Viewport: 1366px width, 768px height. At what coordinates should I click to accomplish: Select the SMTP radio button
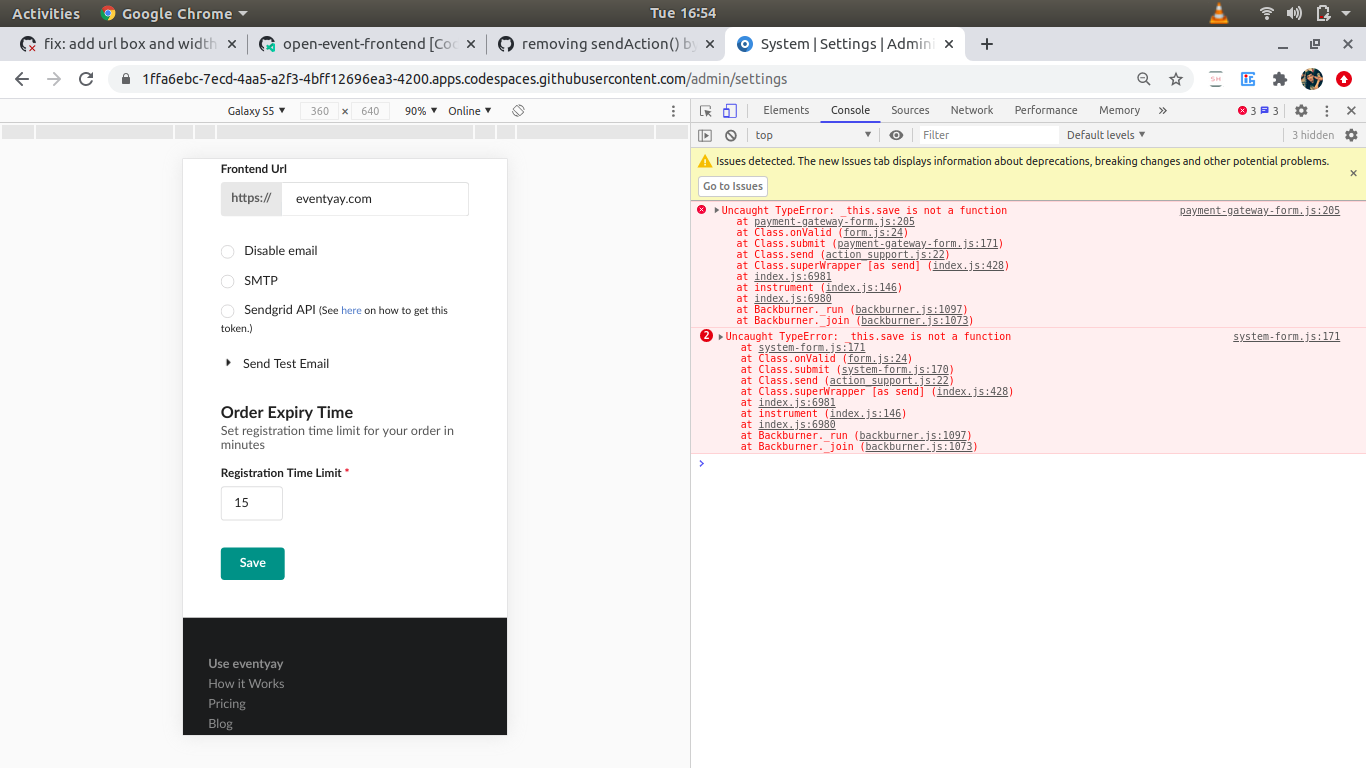click(x=227, y=281)
